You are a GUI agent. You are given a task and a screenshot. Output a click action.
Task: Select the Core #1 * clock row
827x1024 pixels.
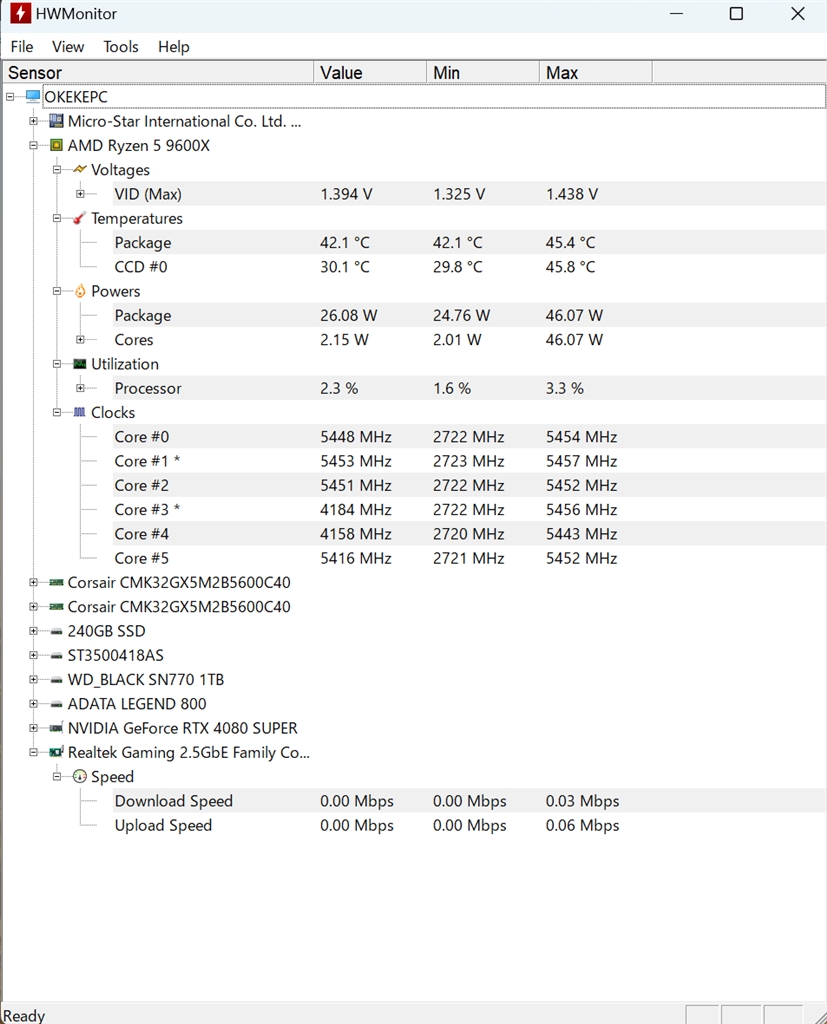click(x=469, y=461)
